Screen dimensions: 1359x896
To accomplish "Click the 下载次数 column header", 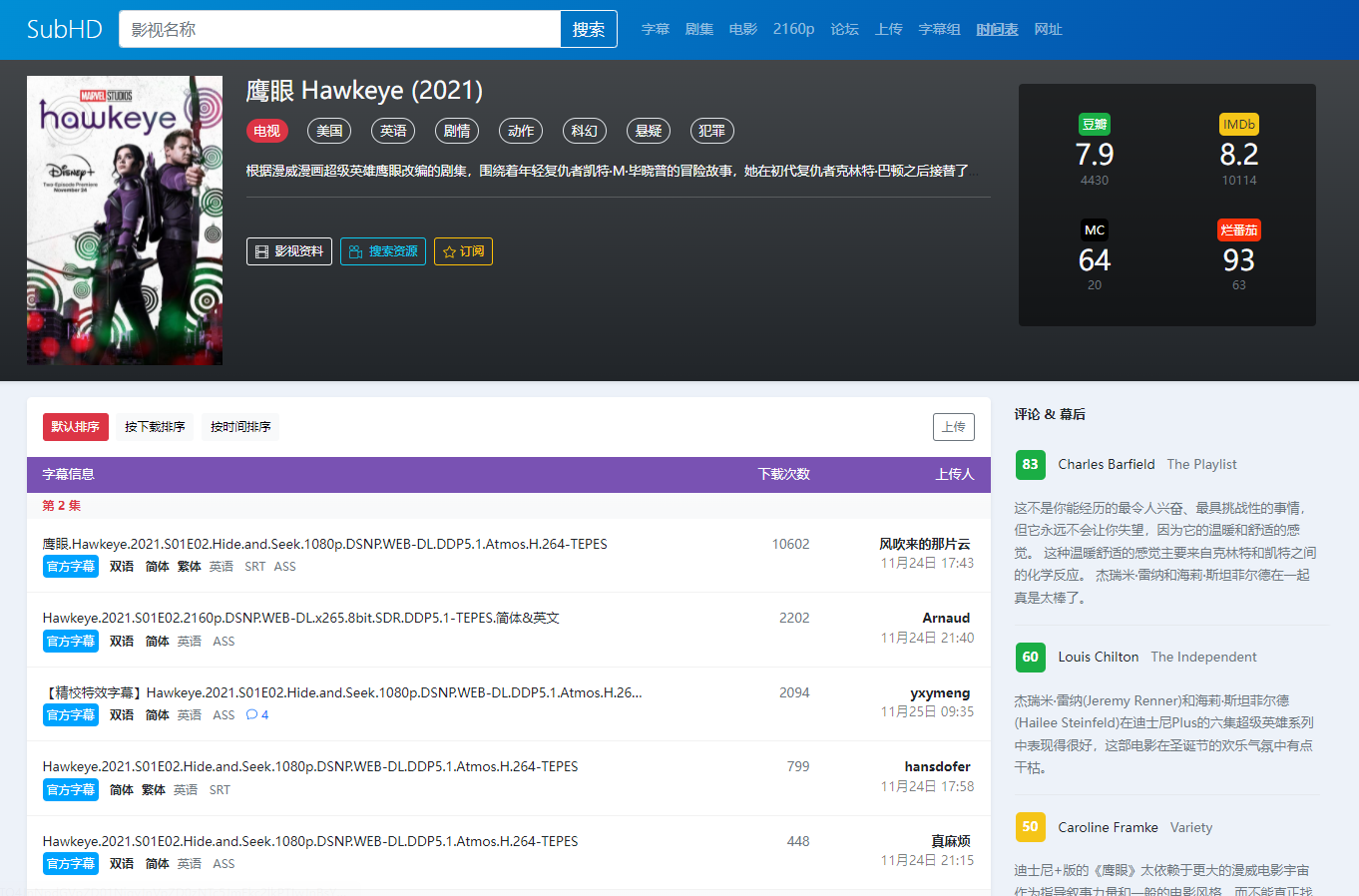I will [784, 474].
